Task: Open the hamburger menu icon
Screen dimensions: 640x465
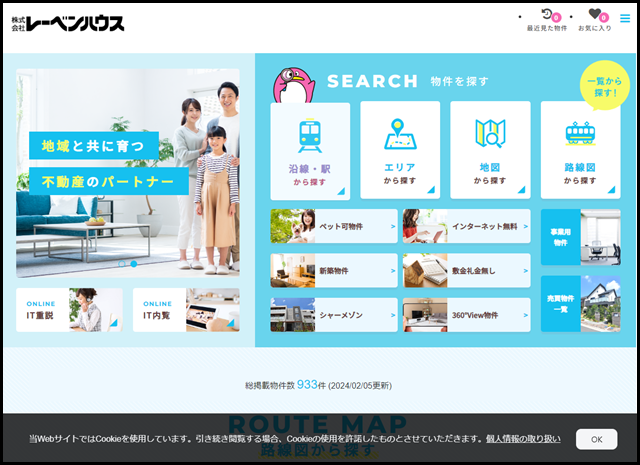Action: click(625, 18)
